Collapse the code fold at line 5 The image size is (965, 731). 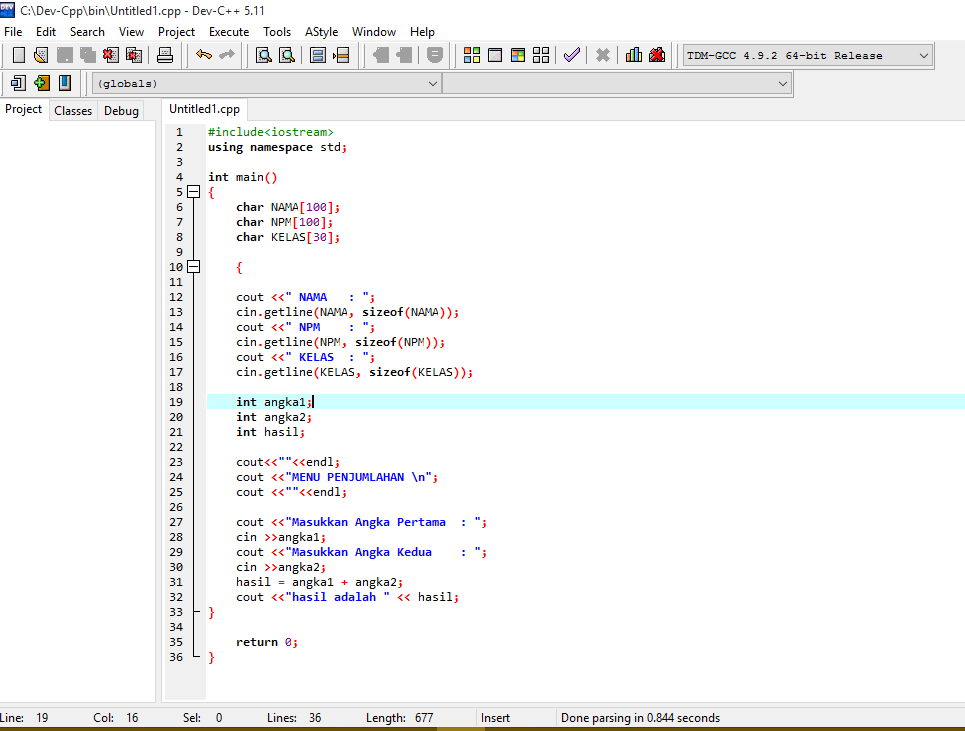193,191
